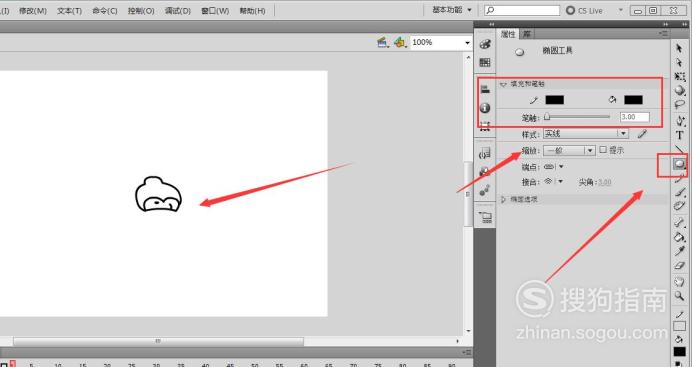Viewport: 692px width, 367px height.
Task: Open the 命令(C) menu
Action: (x=105, y=11)
